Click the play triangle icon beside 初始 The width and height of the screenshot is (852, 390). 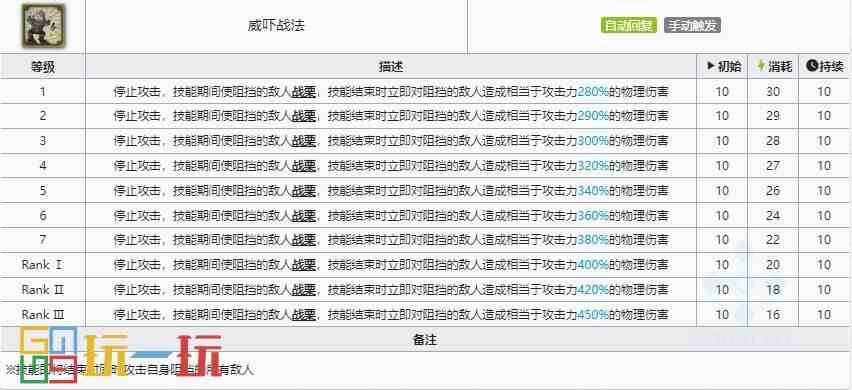[x=711, y=66]
